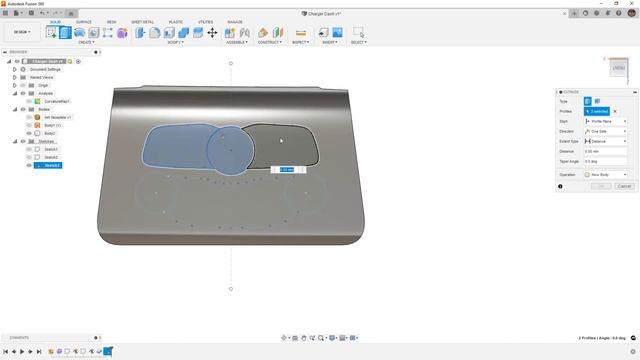
Task: Choose the Thin Extrude type button
Action: (x=597, y=101)
